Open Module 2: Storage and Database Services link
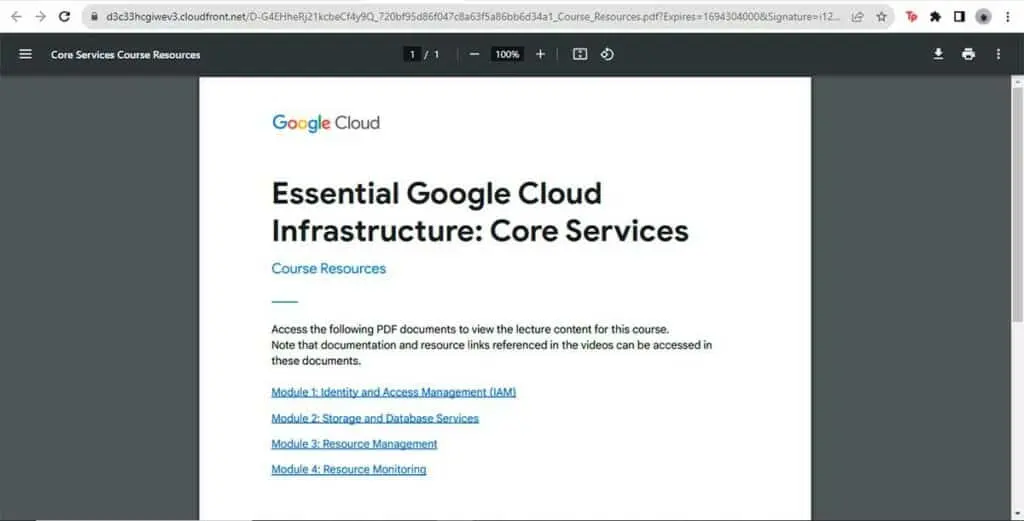Image resolution: width=1024 pixels, height=521 pixels. point(375,418)
